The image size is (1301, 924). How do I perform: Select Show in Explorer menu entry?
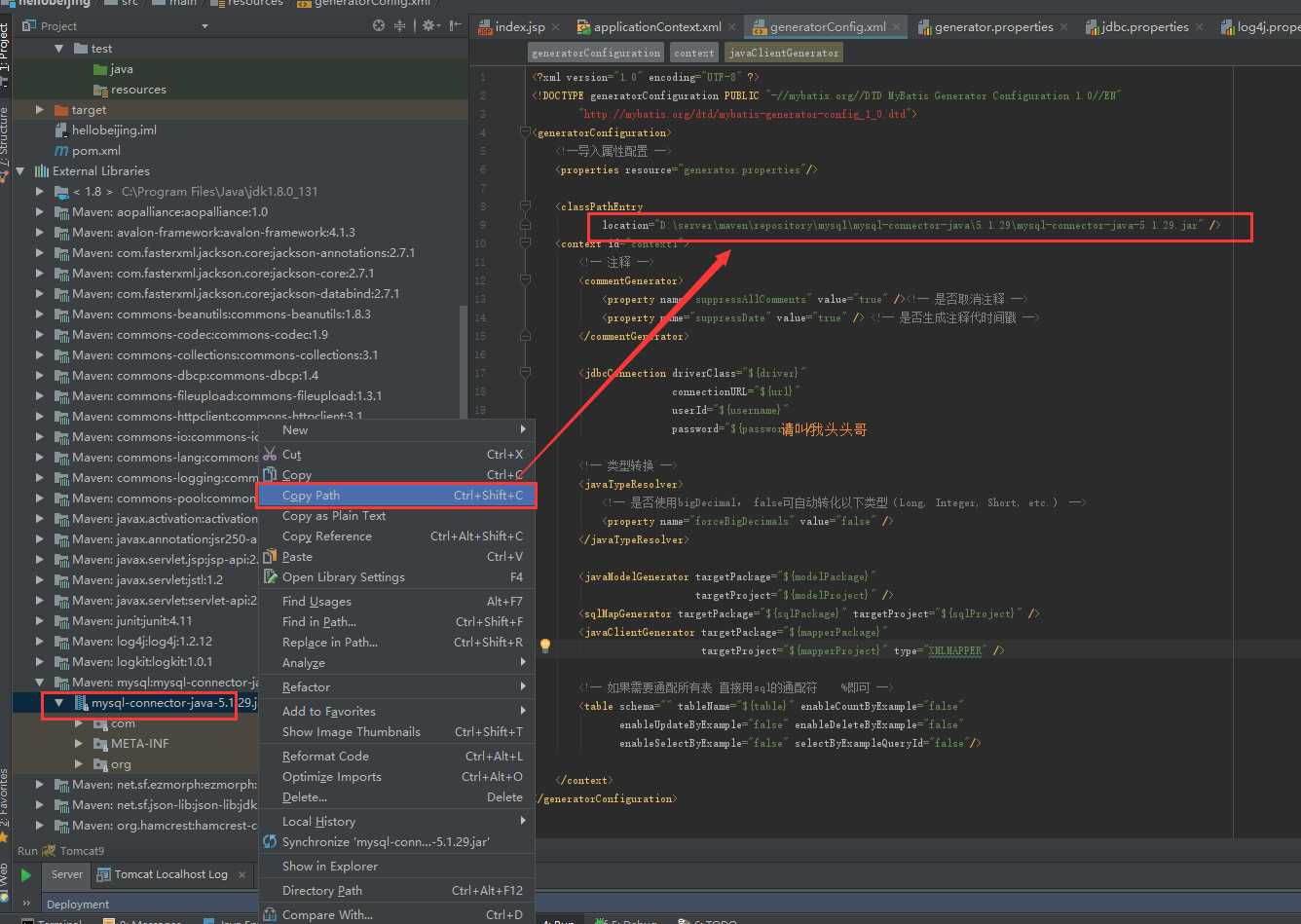[x=396, y=866]
